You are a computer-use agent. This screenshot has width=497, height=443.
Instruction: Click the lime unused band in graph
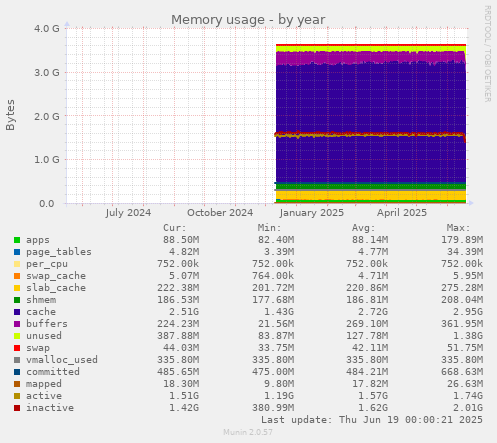point(370,49)
